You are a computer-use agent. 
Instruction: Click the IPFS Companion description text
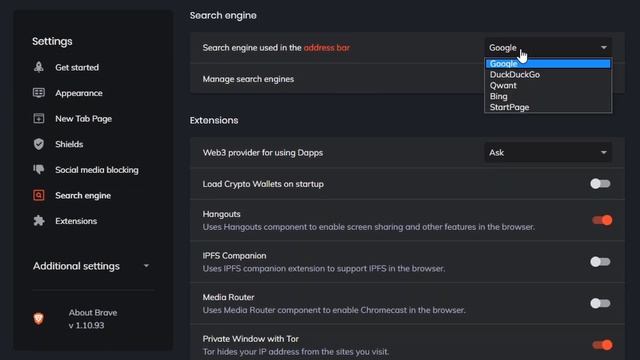point(324,269)
